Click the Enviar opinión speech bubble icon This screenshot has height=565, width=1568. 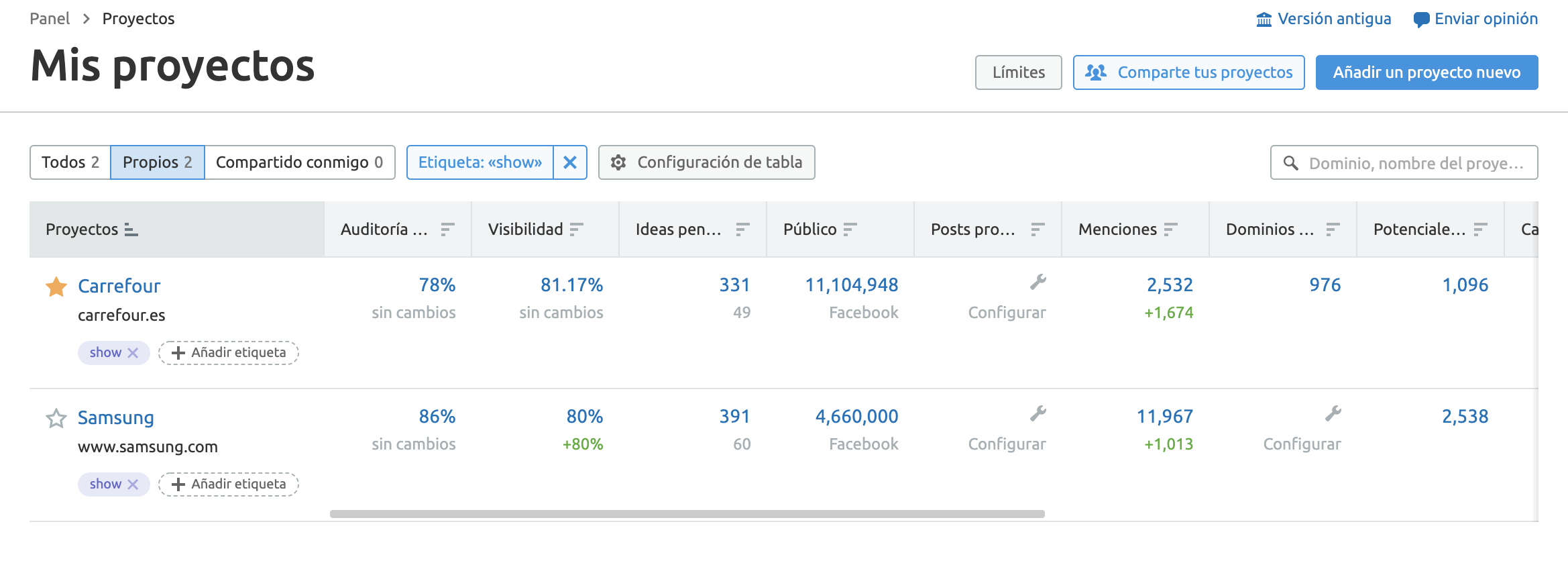tap(1421, 19)
